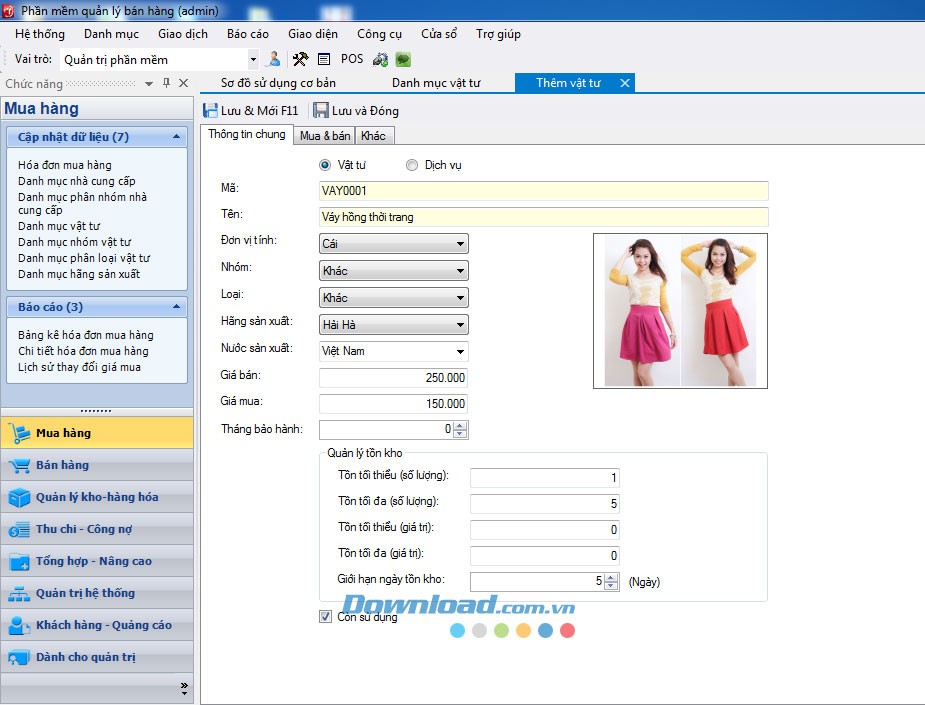Click the POS toolbar button
Viewport: 925px width, 705px height.
[352, 59]
